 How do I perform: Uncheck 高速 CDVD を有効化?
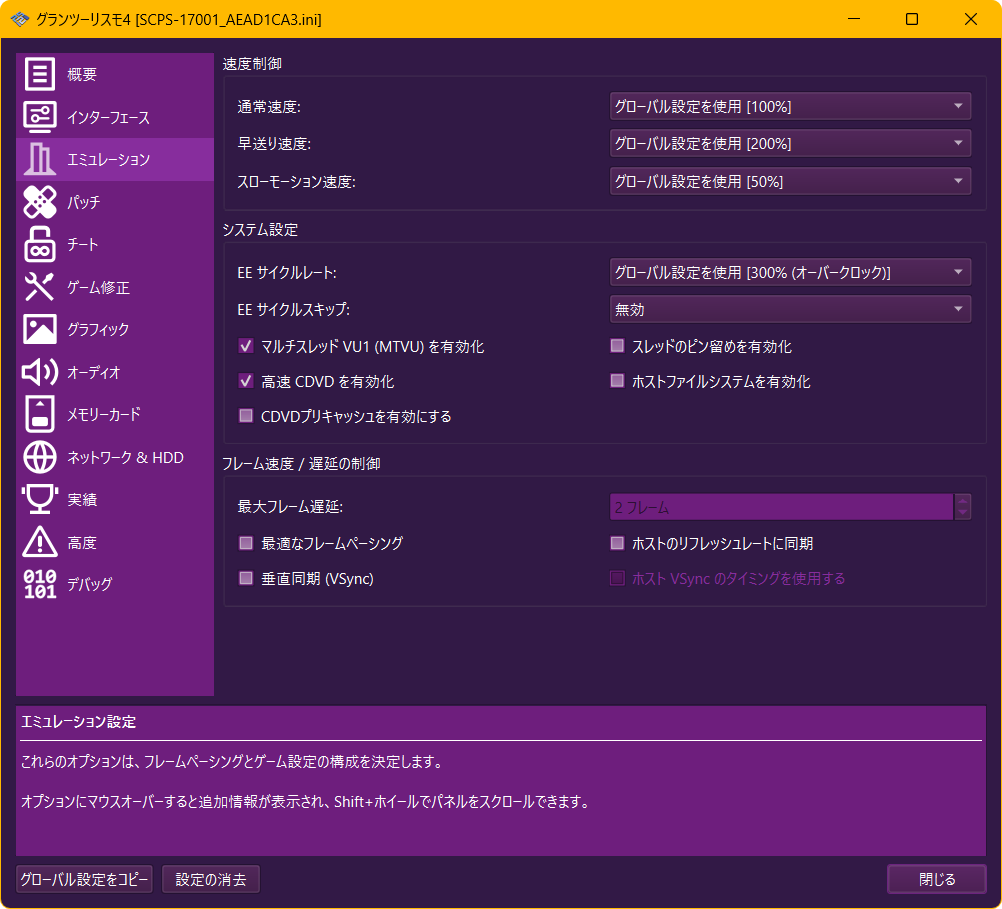[246, 382]
